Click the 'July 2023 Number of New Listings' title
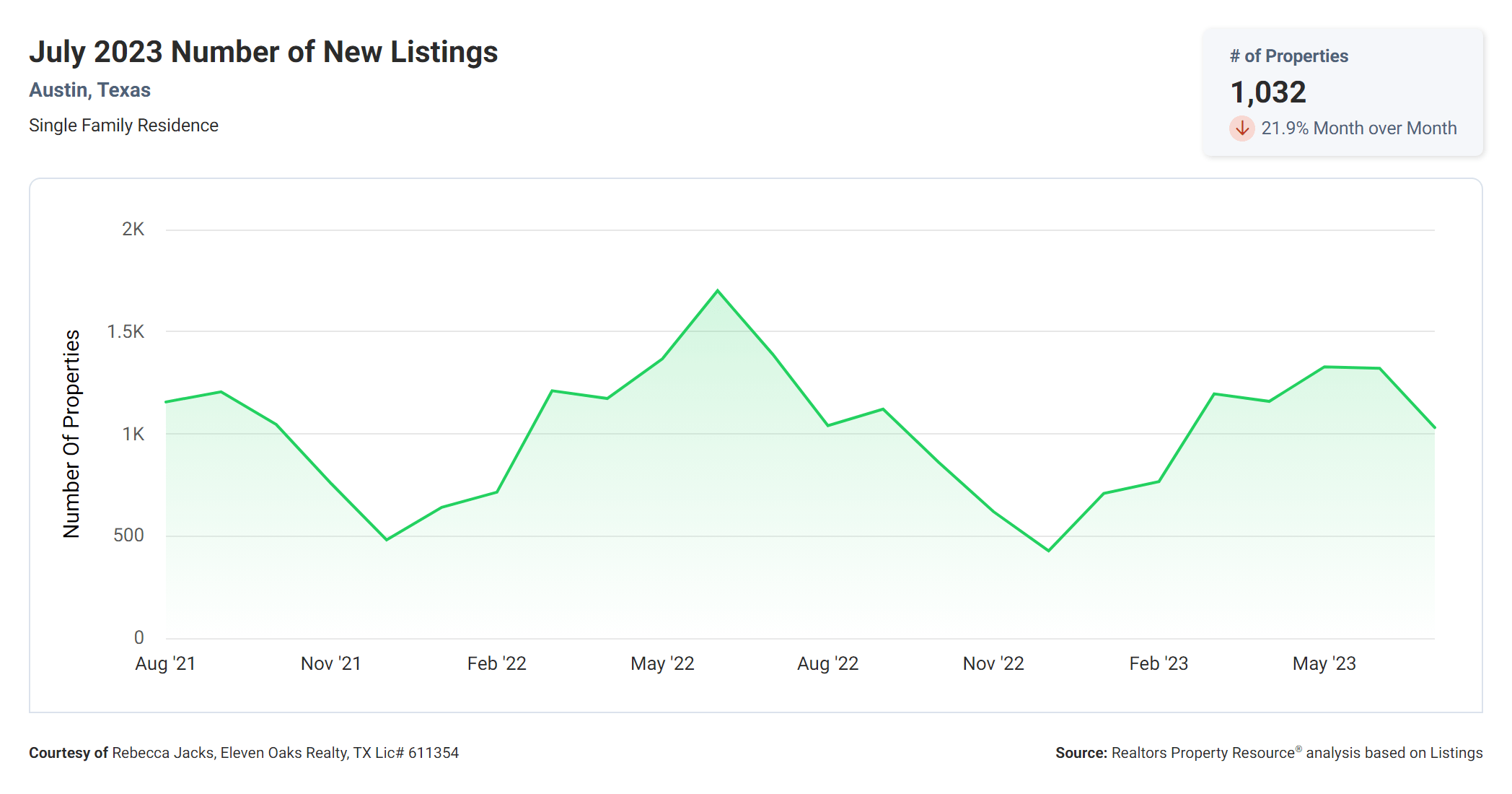The height and width of the screenshot is (794, 1512). coord(263,52)
